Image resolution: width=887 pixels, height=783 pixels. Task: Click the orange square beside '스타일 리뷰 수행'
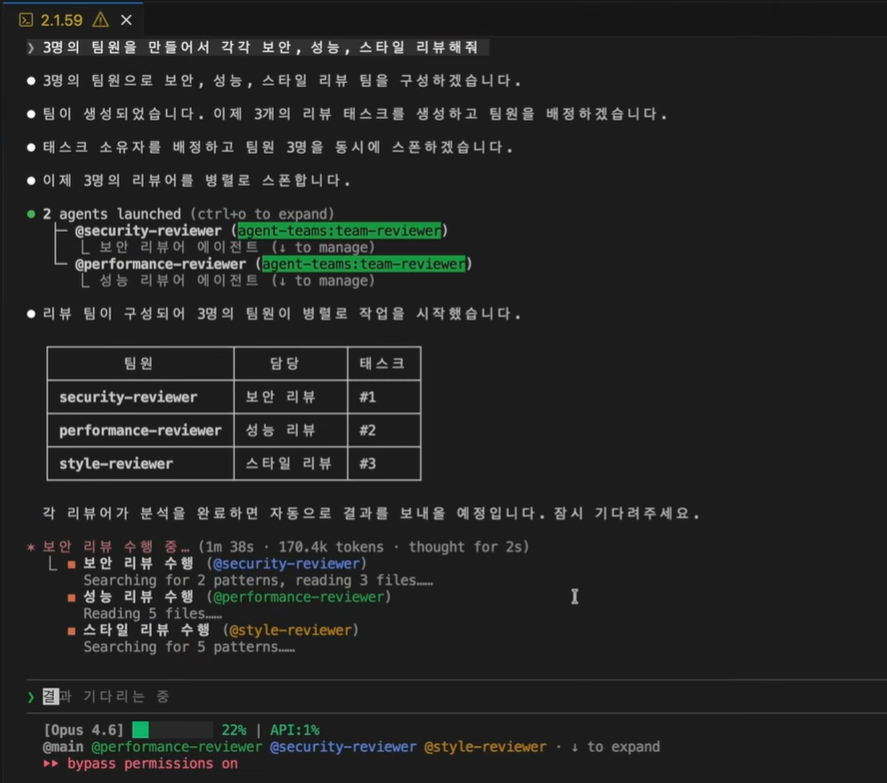pos(71,631)
